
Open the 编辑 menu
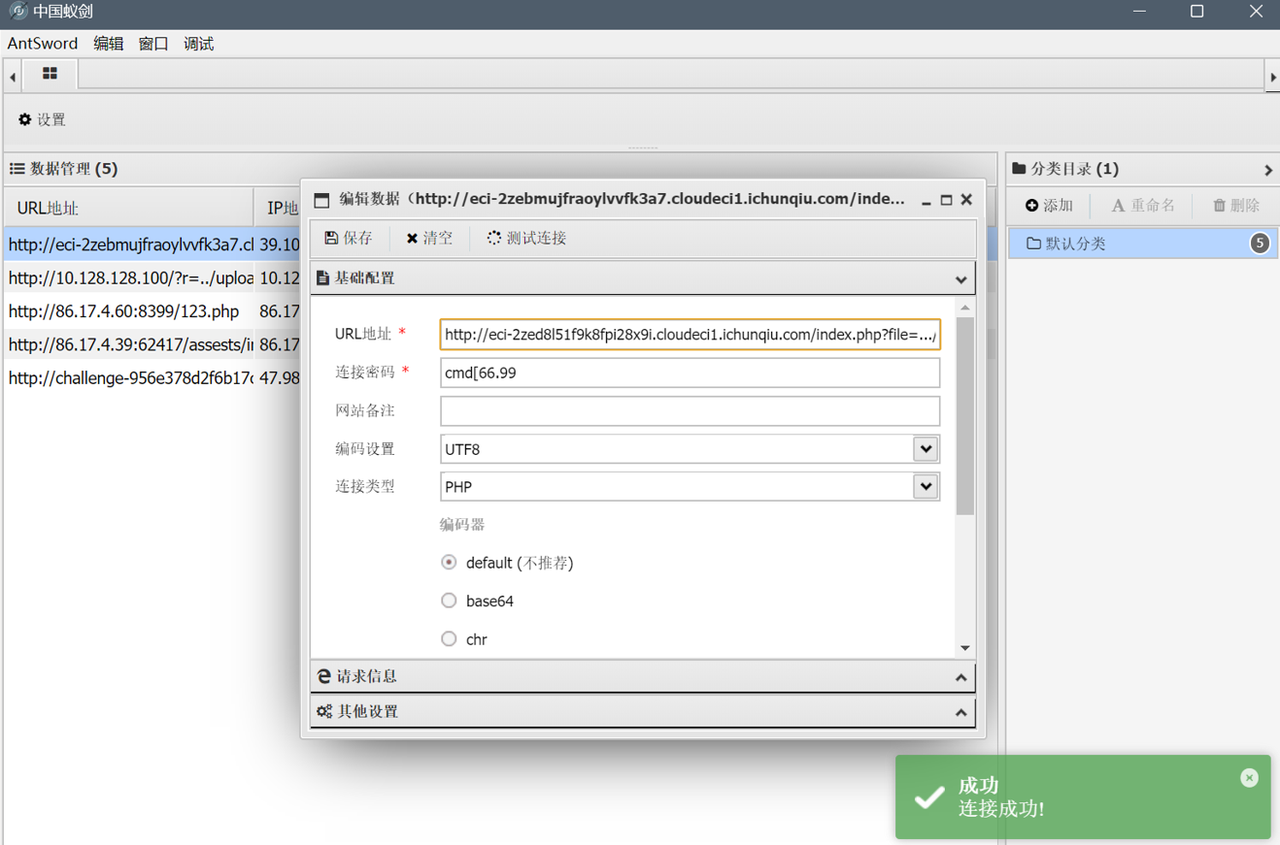pos(108,44)
